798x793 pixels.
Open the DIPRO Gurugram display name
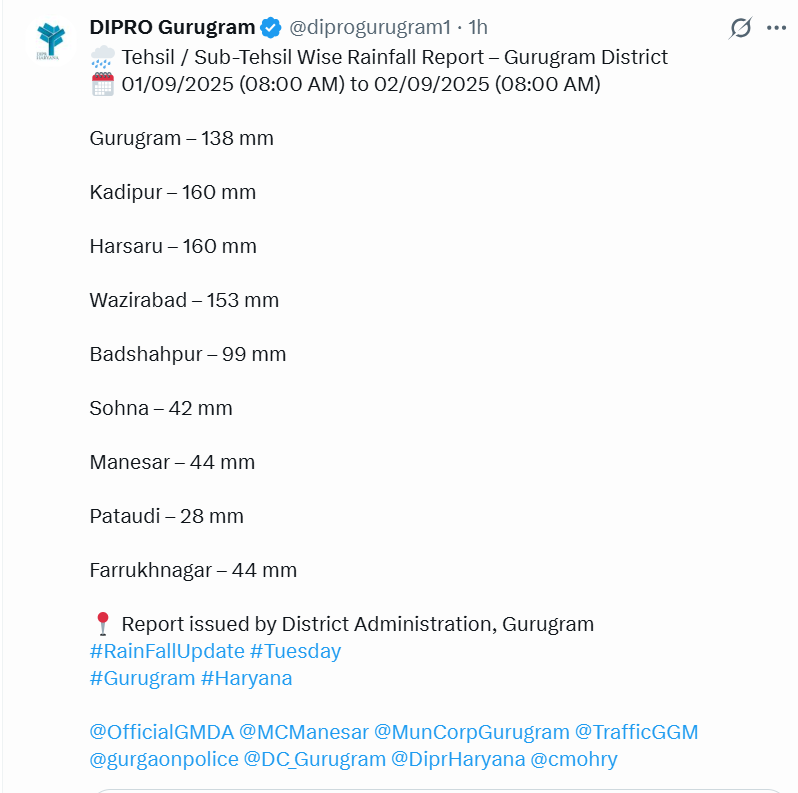(x=172, y=27)
